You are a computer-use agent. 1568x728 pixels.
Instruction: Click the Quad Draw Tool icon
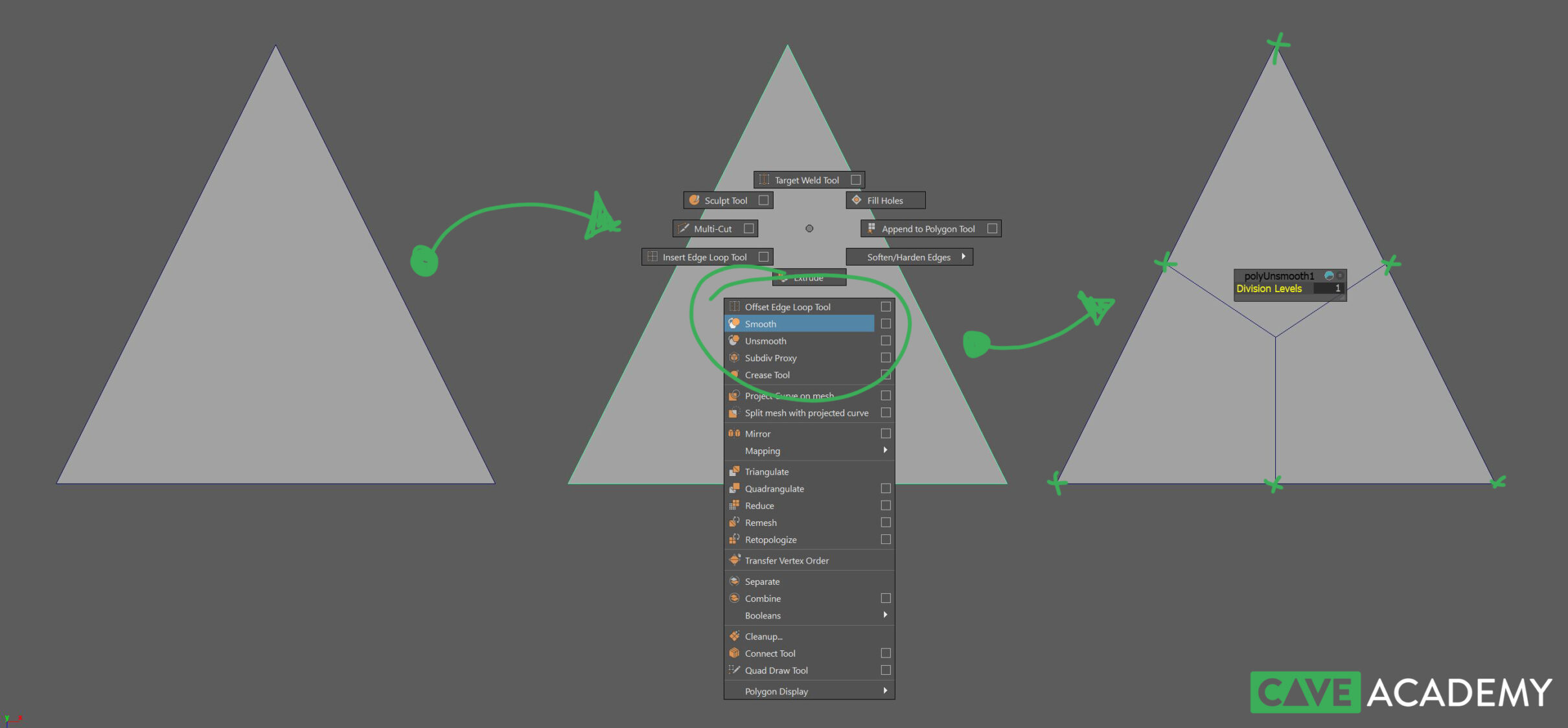coord(734,670)
